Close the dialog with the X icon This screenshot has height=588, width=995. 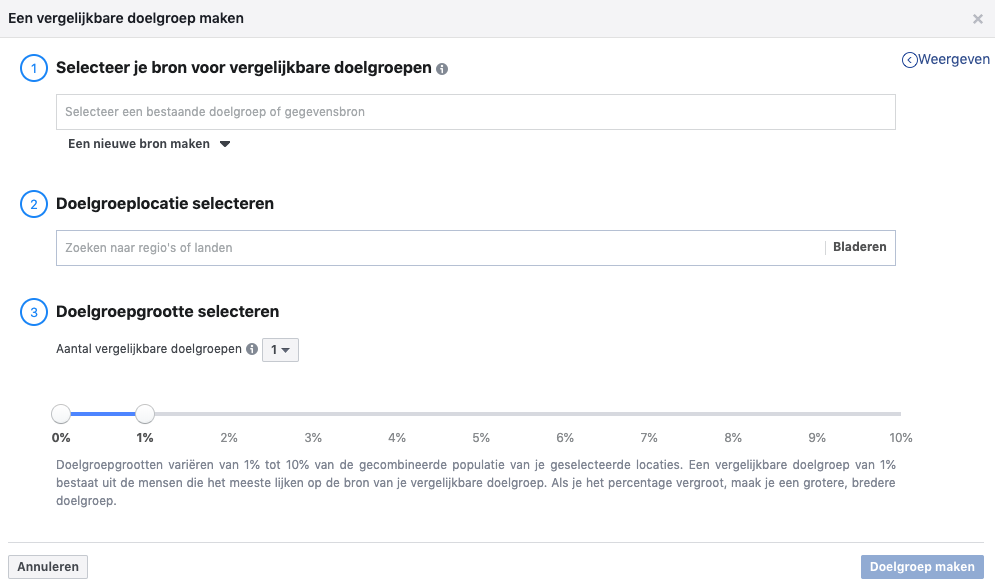(x=977, y=19)
